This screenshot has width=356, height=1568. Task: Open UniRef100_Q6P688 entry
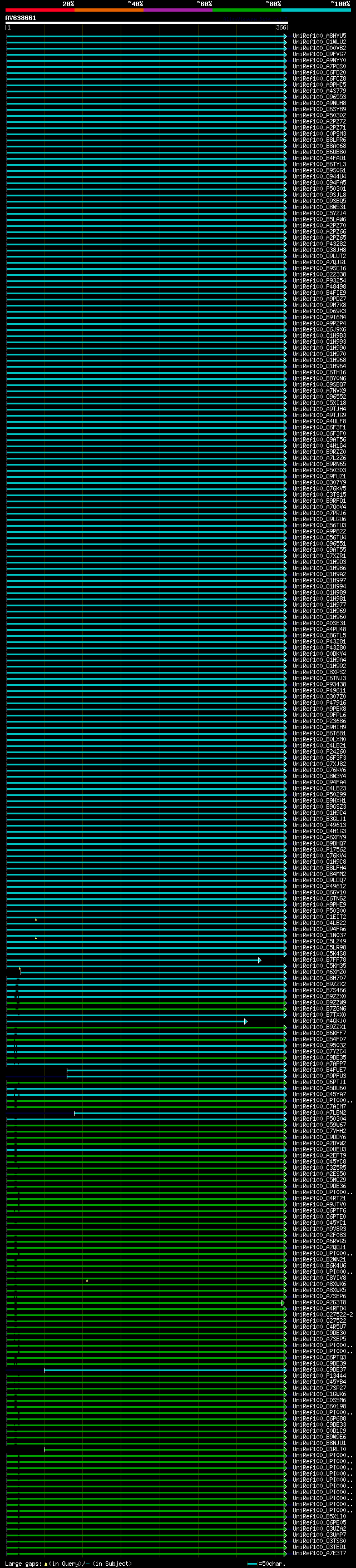(x=319, y=1419)
